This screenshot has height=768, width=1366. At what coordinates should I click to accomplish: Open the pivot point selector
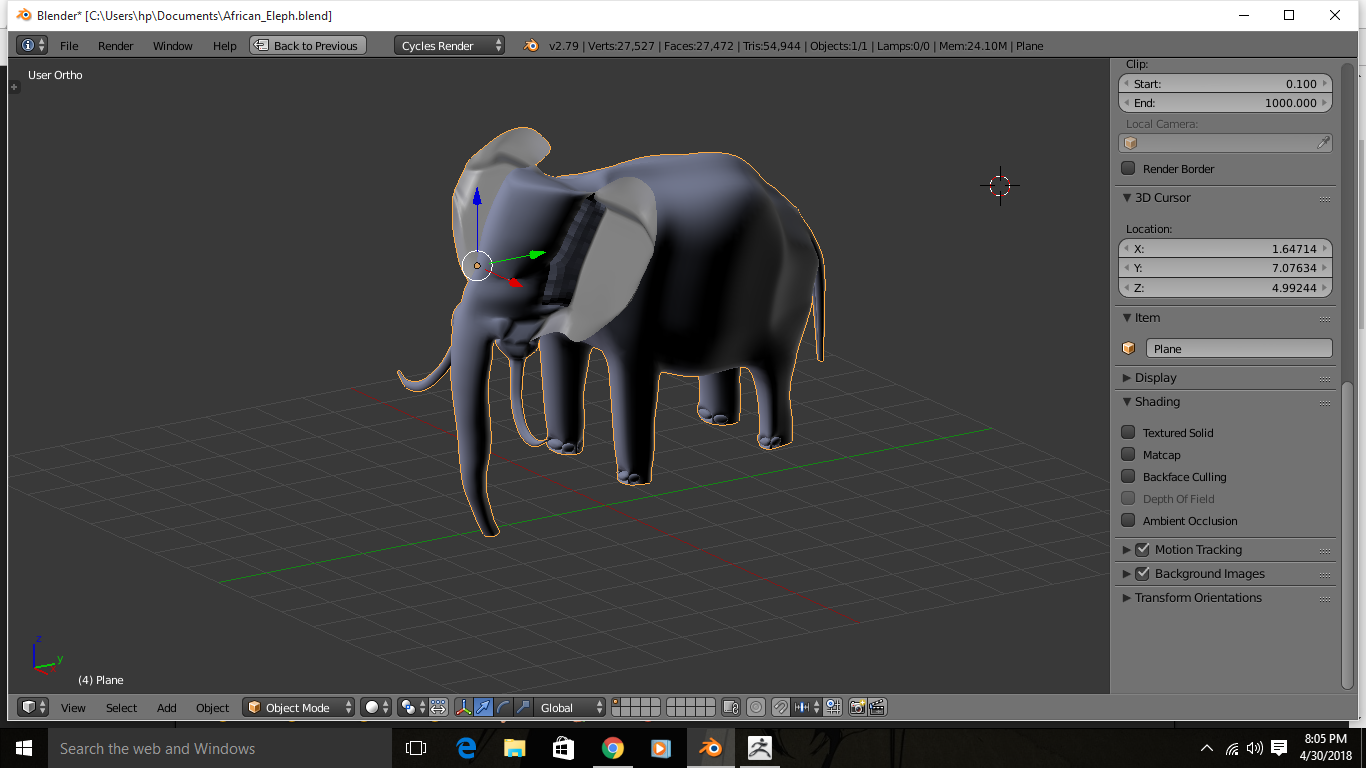click(x=412, y=707)
